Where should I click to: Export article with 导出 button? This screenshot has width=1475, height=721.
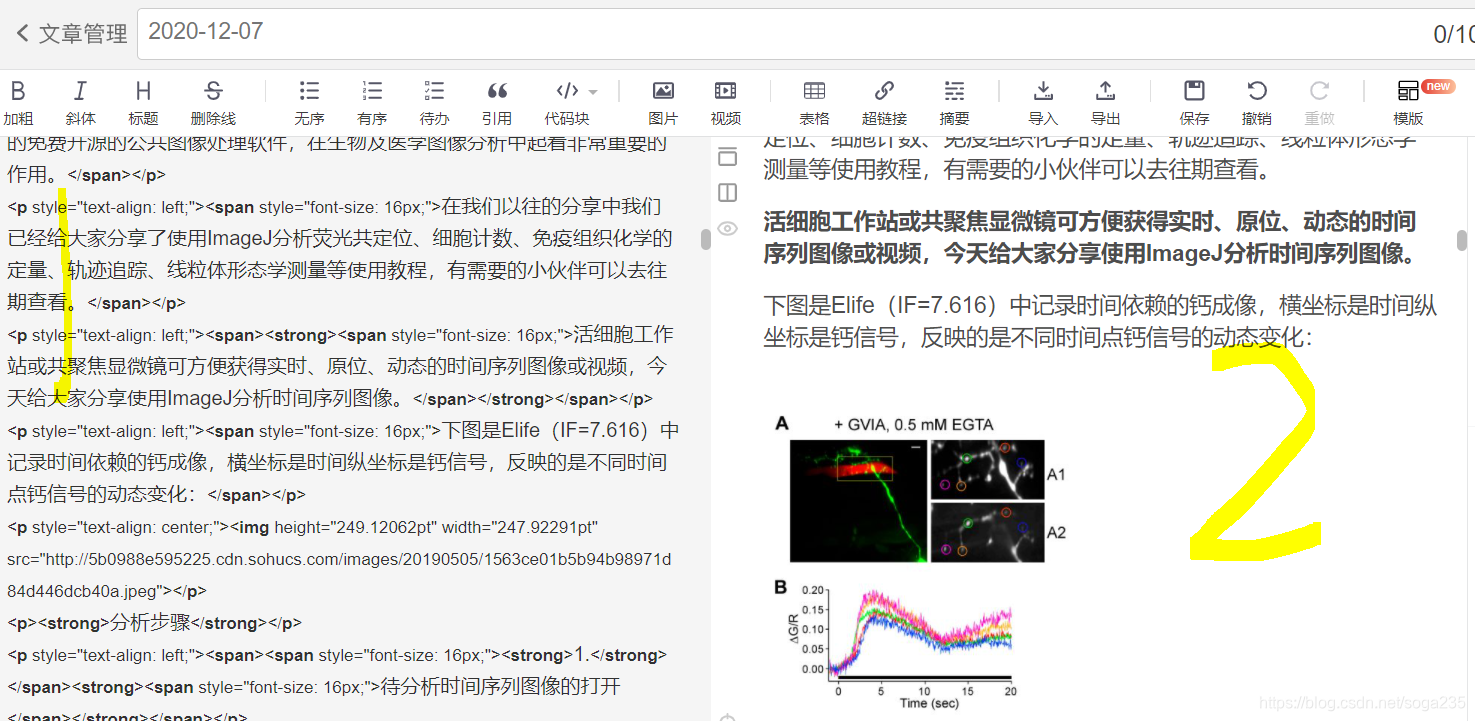point(1105,102)
